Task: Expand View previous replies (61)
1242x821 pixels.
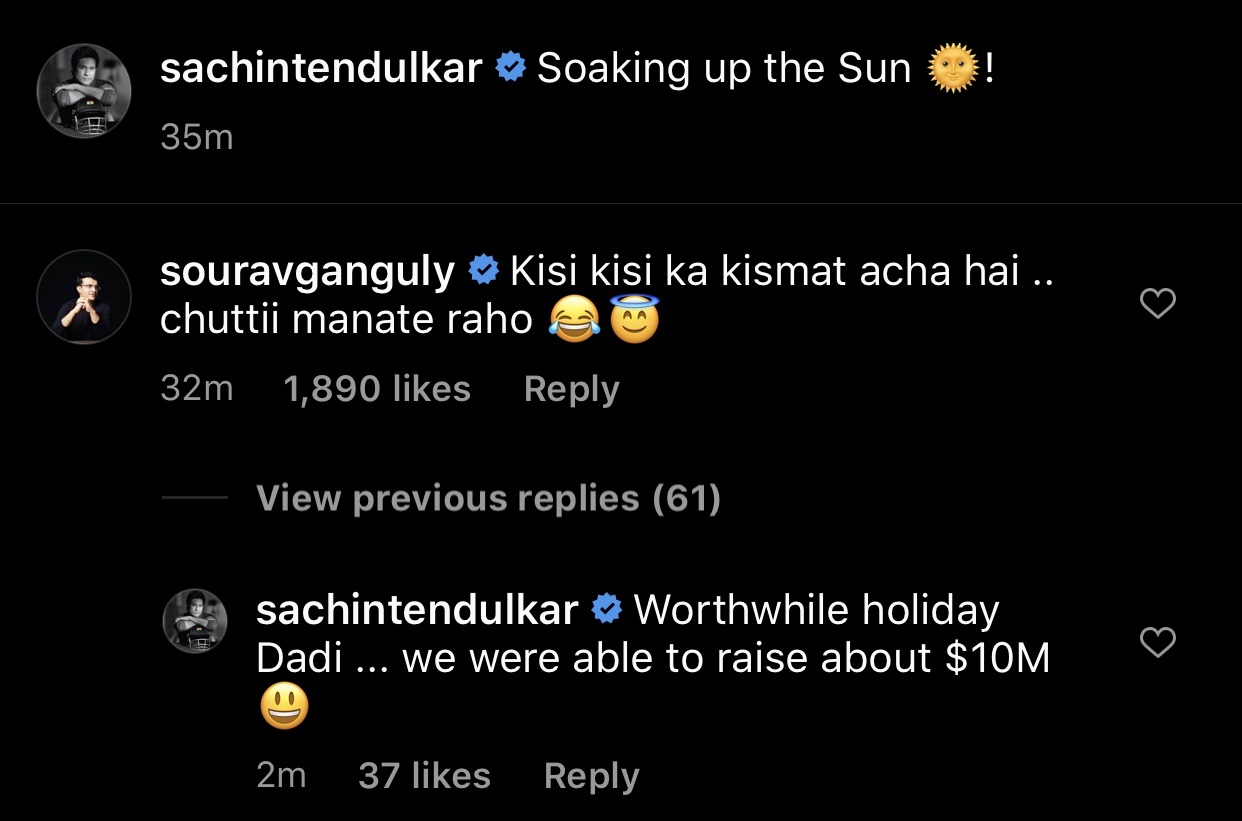Action: tap(488, 498)
